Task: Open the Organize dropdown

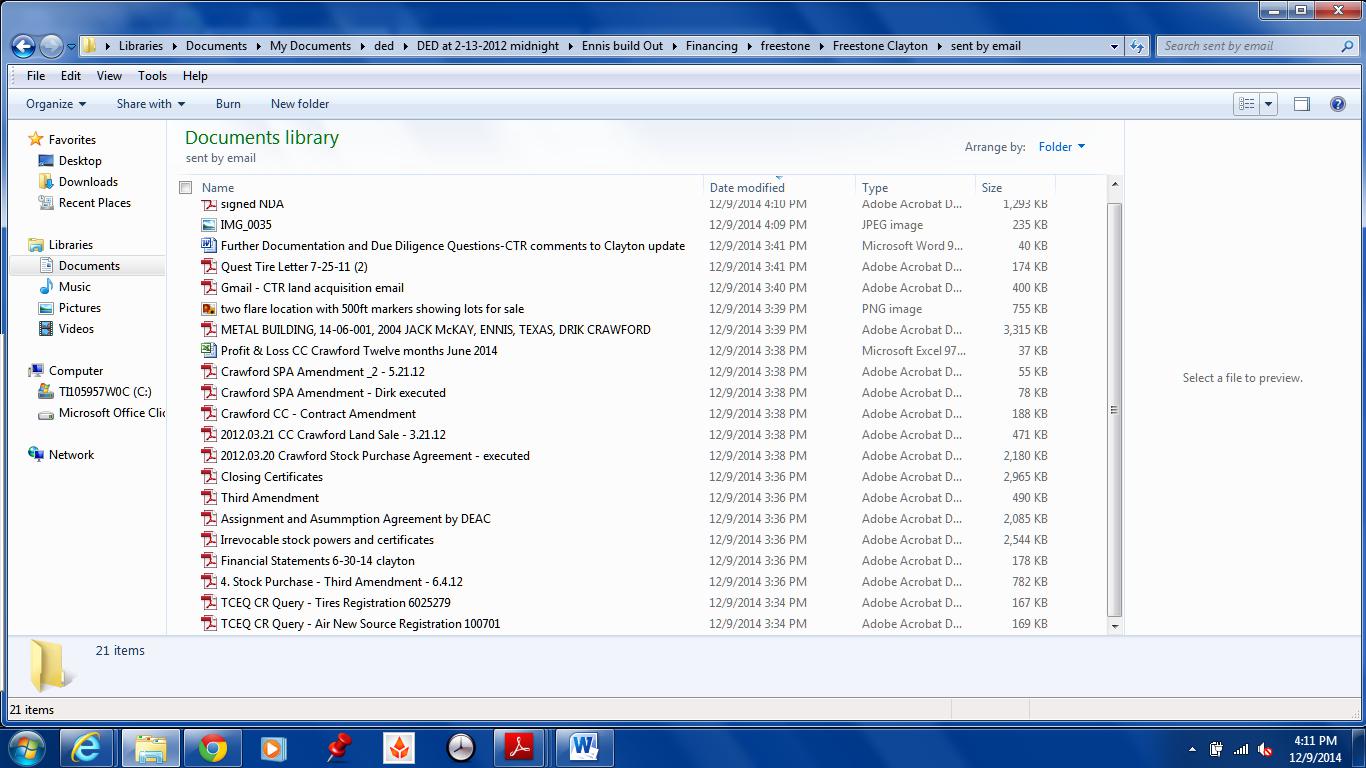Action: [x=56, y=104]
